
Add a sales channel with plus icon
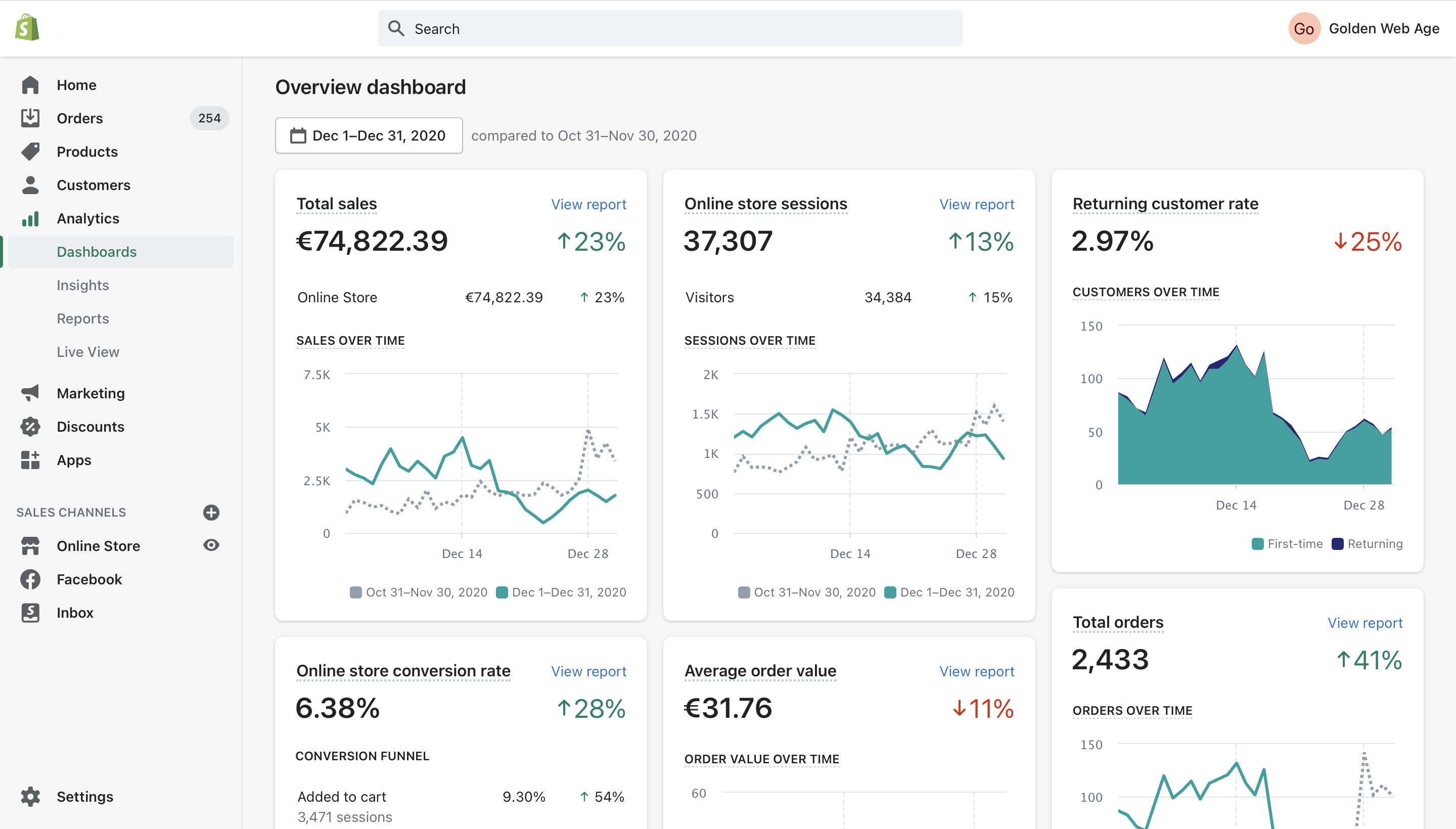(211, 513)
